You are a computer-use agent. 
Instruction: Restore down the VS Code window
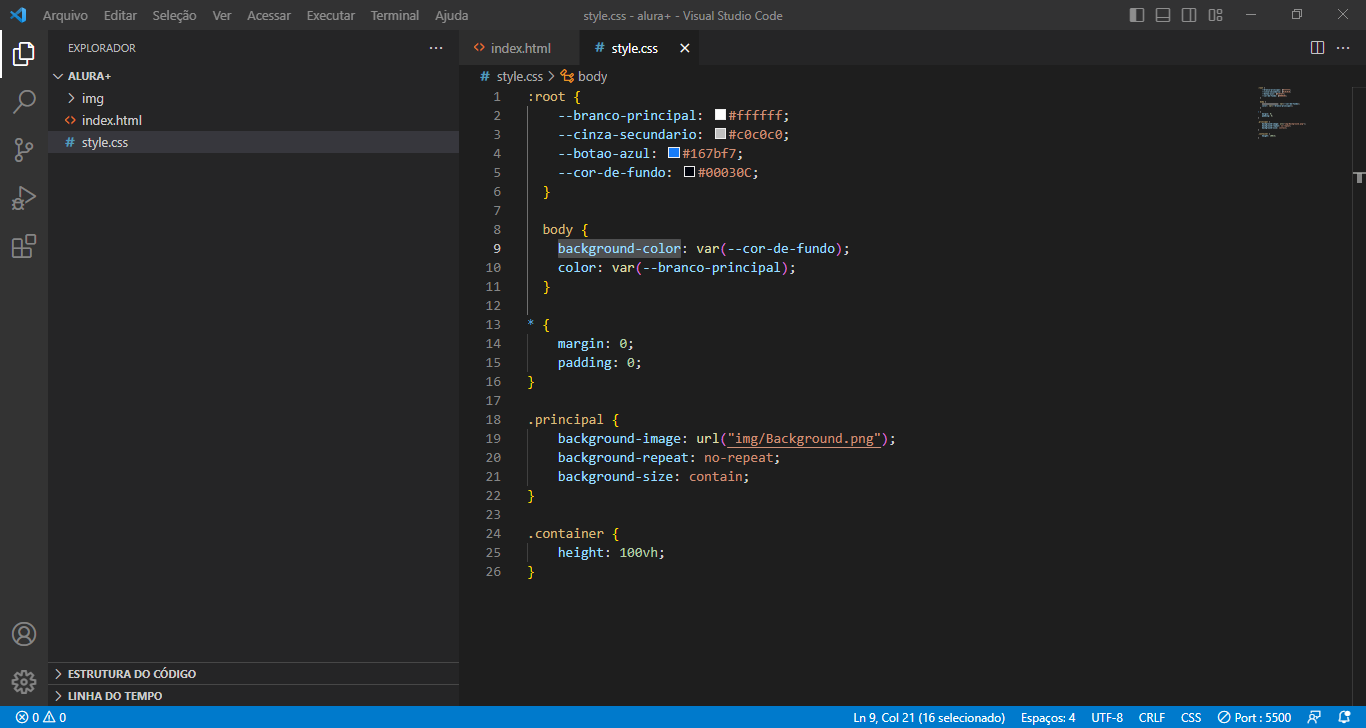tap(1297, 15)
